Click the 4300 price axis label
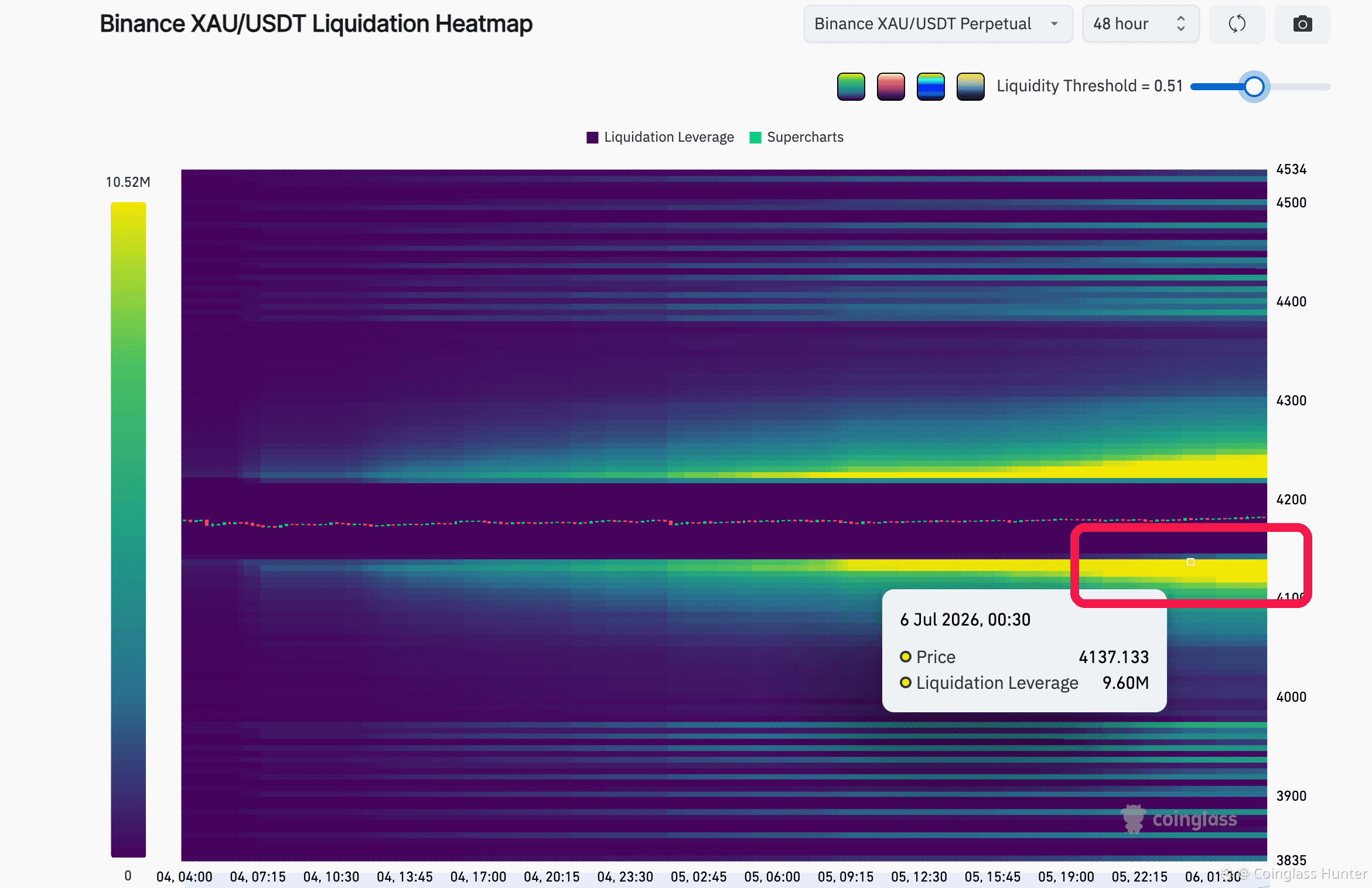 click(1292, 401)
